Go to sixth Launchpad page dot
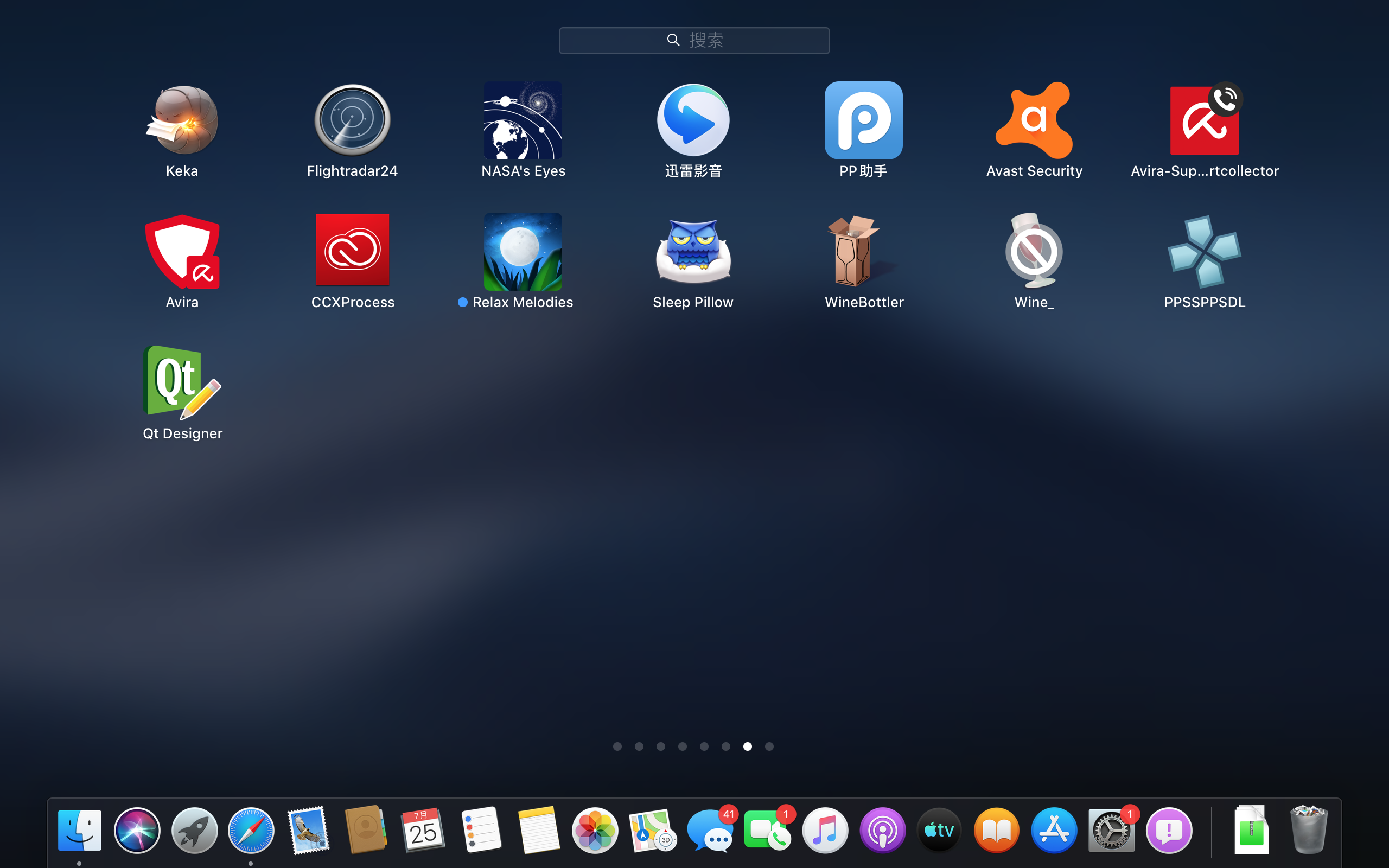1389x868 pixels. (726, 746)
